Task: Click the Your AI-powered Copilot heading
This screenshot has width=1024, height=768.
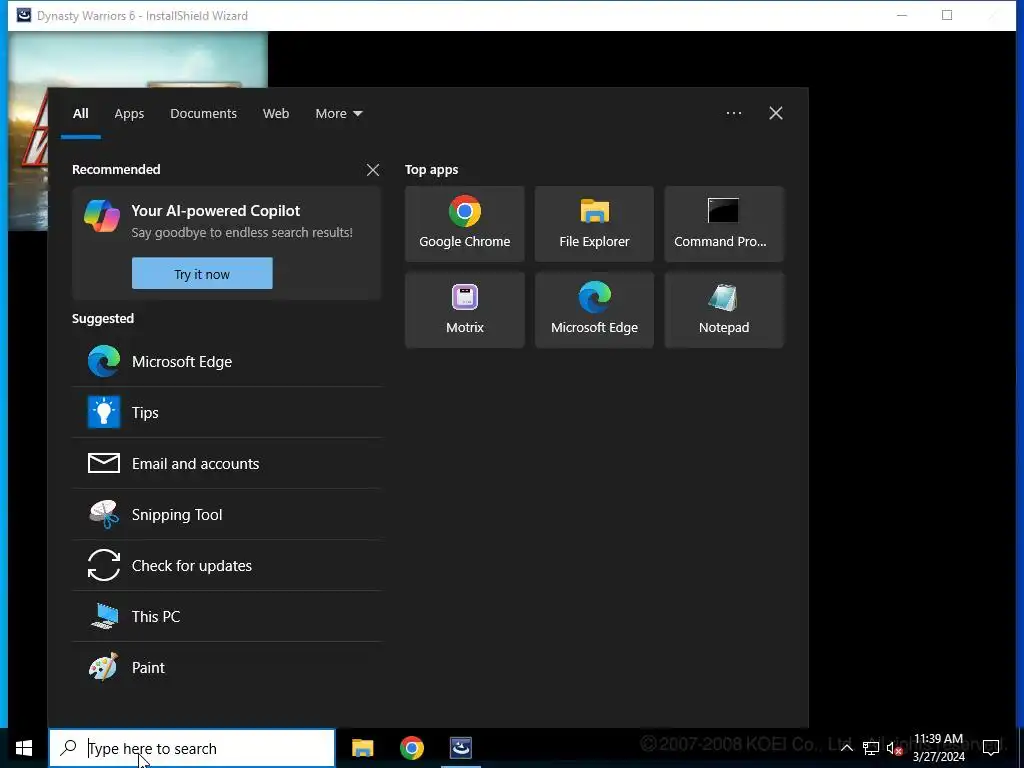Action: point(216,210)
